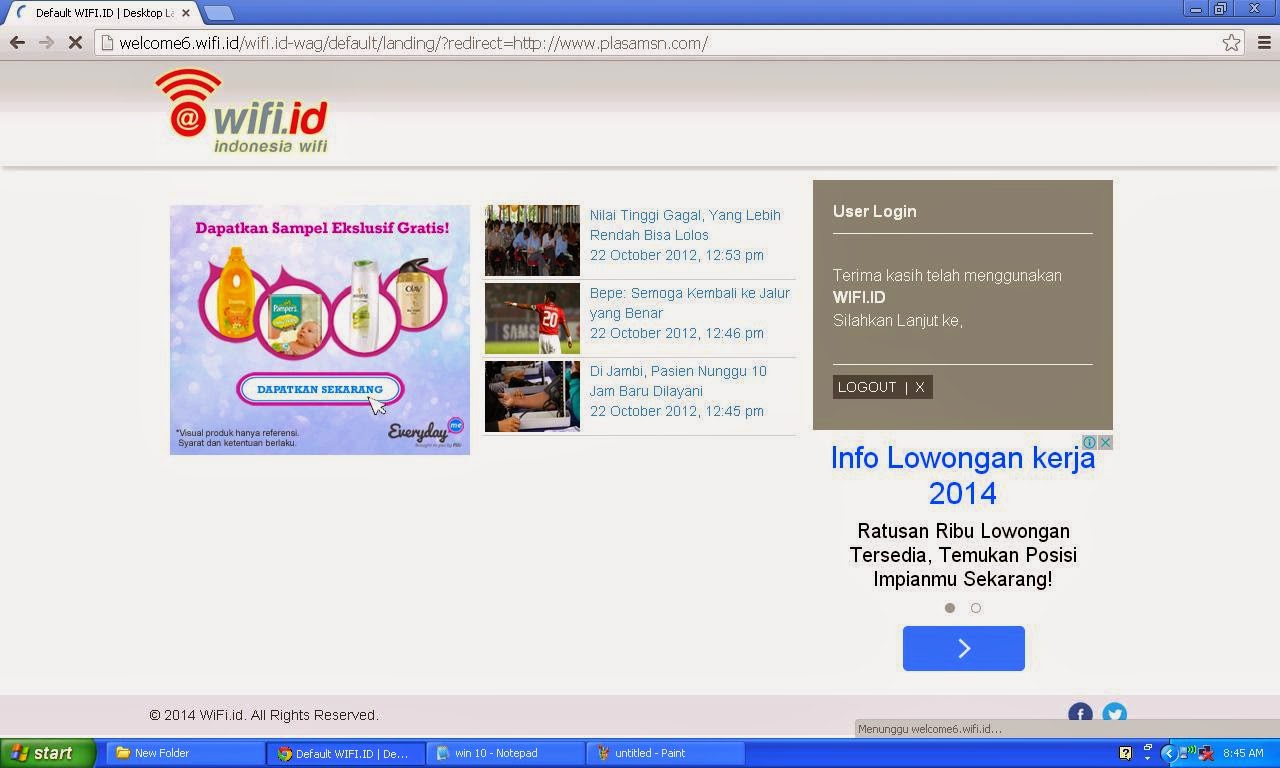1280x768 pixels.
Task: Click thumbnail of seated crowd news
Action: point(532,240)
